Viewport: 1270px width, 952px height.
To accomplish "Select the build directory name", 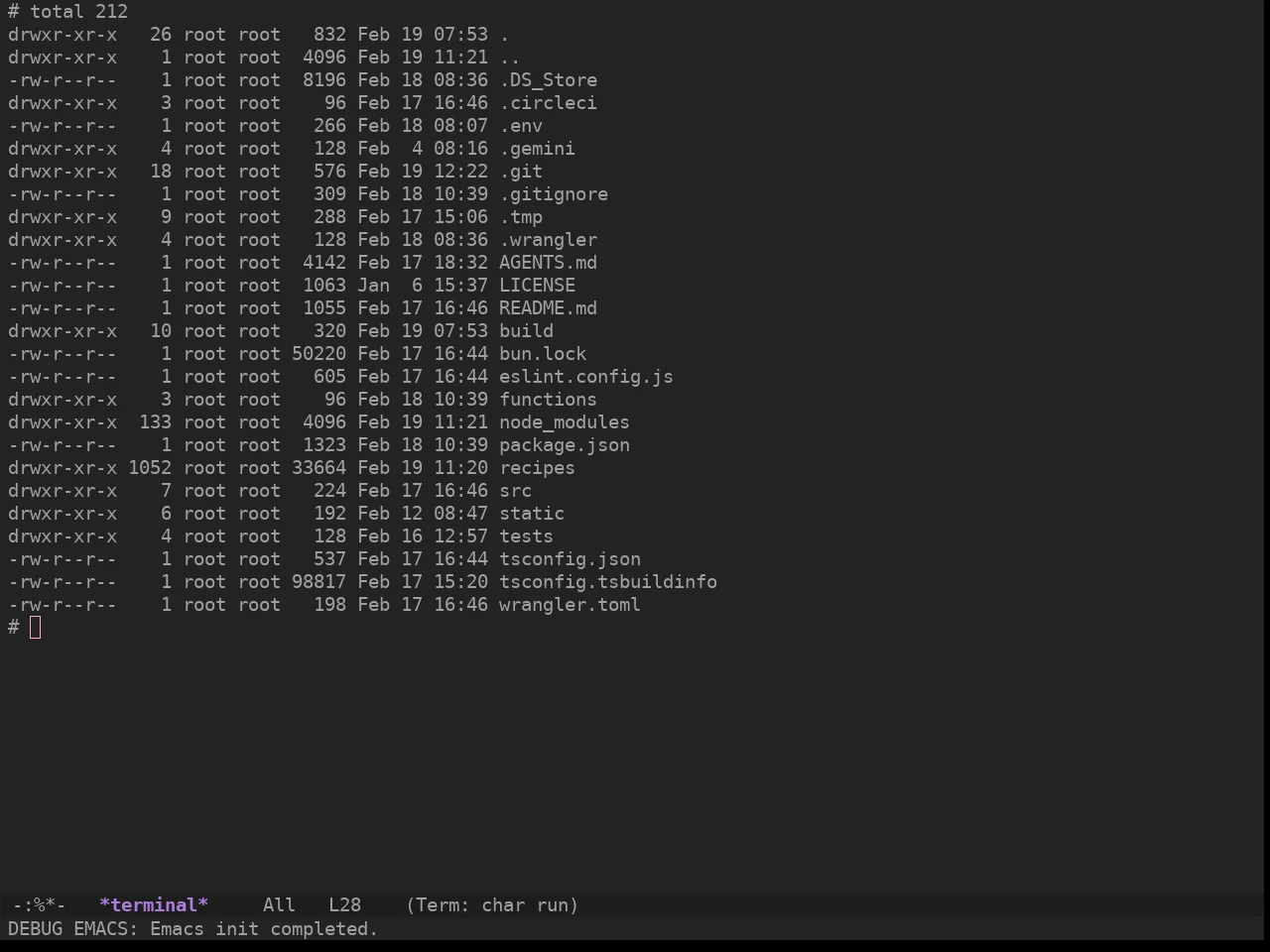I will pos(526,331).
